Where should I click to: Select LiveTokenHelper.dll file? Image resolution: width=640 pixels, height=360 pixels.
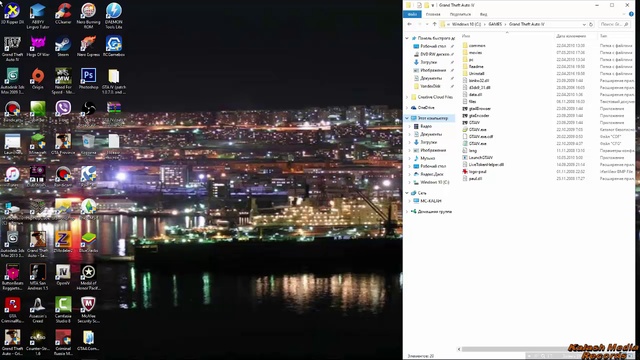click(486, 164)
